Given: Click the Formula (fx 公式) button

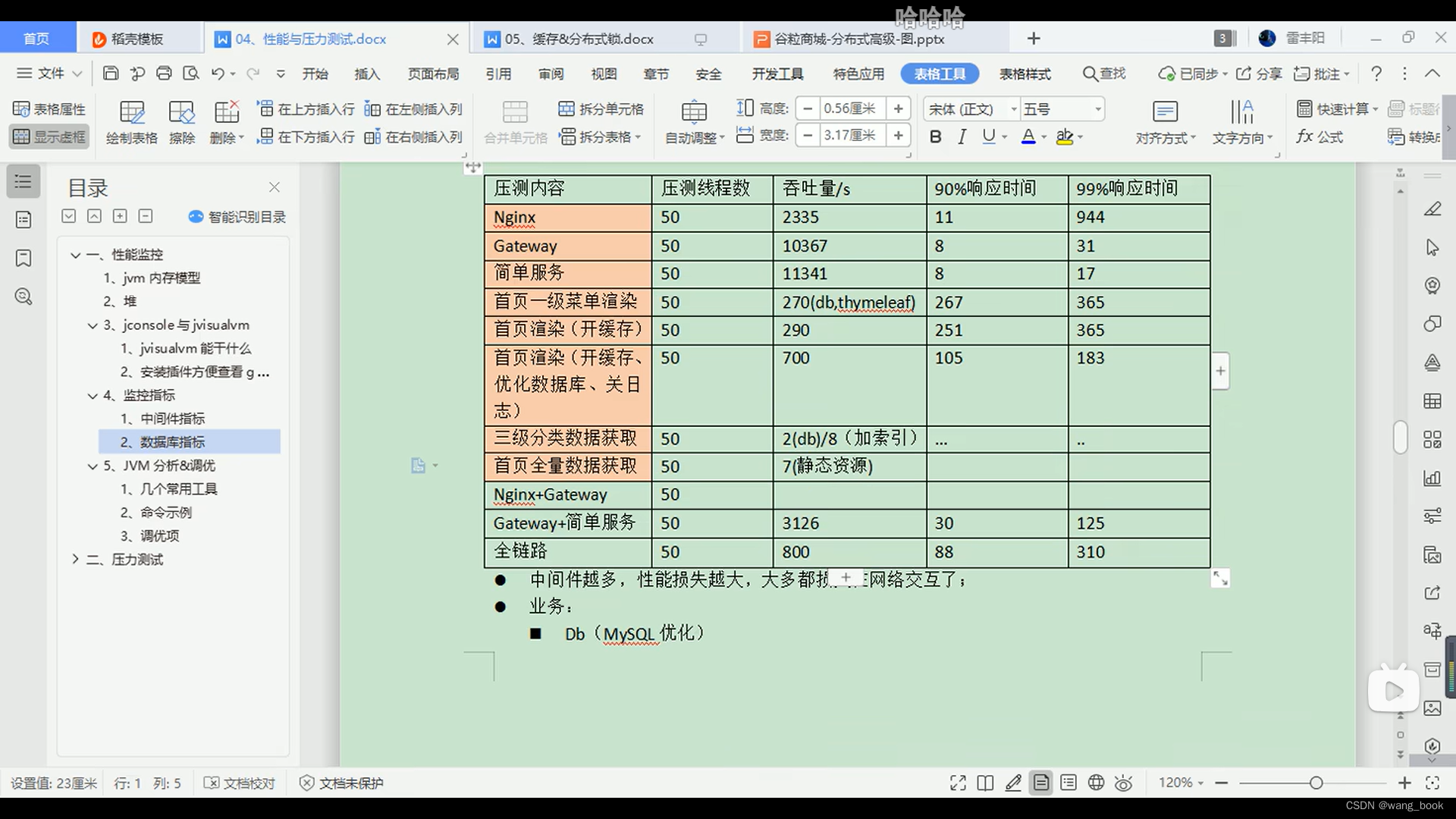Looking at the screenshot, I should 1319,136.
